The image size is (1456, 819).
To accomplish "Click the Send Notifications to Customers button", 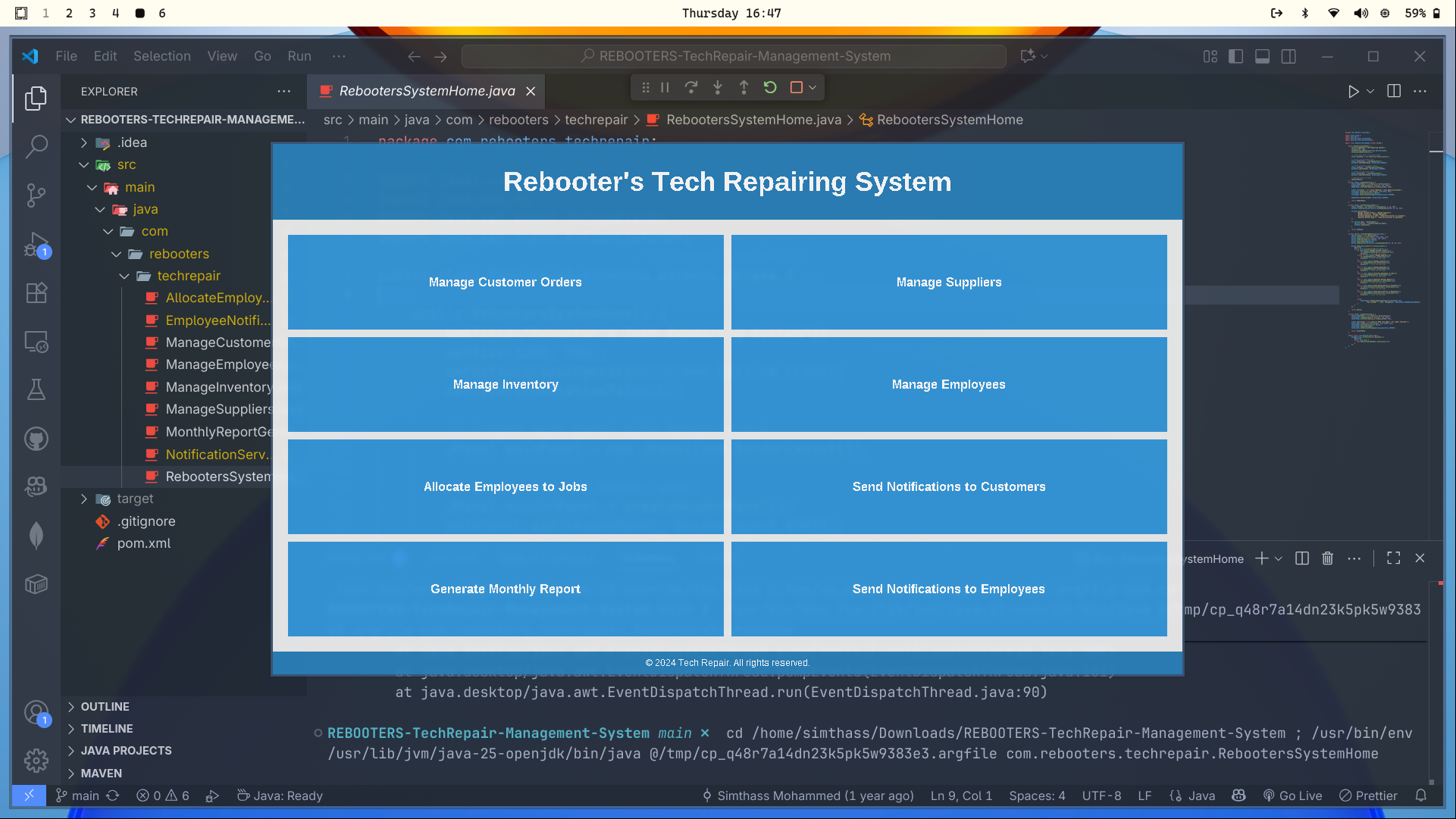I will click(x=948, y=486).
